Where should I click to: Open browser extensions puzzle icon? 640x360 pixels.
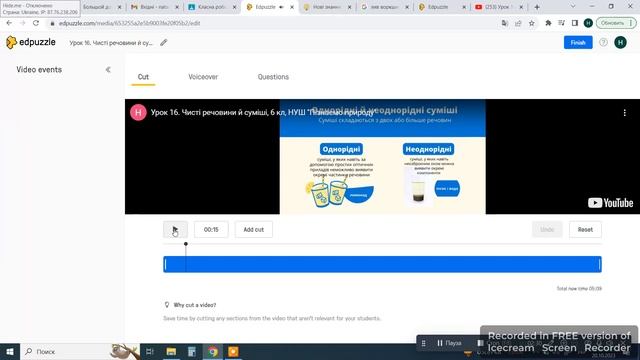[x=548, y=23]
